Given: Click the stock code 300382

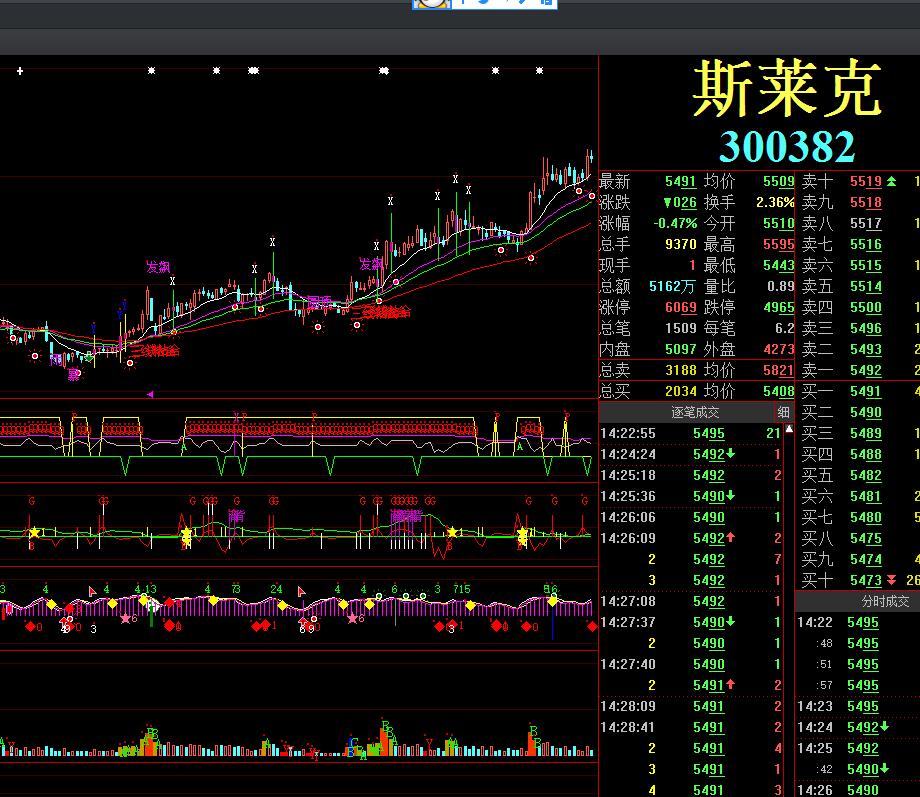Looking at the screenshot, I should click(787, 146).
